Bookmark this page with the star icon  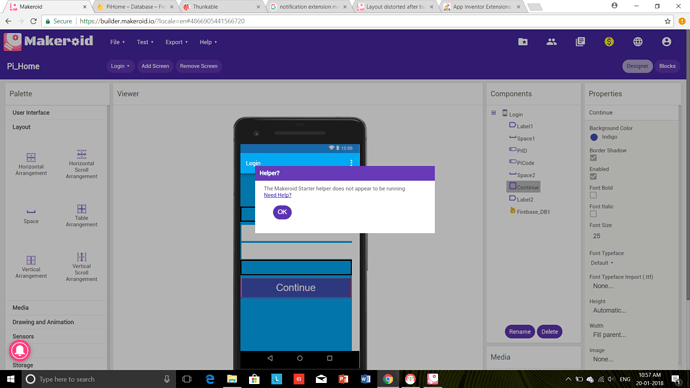(668, 21)
